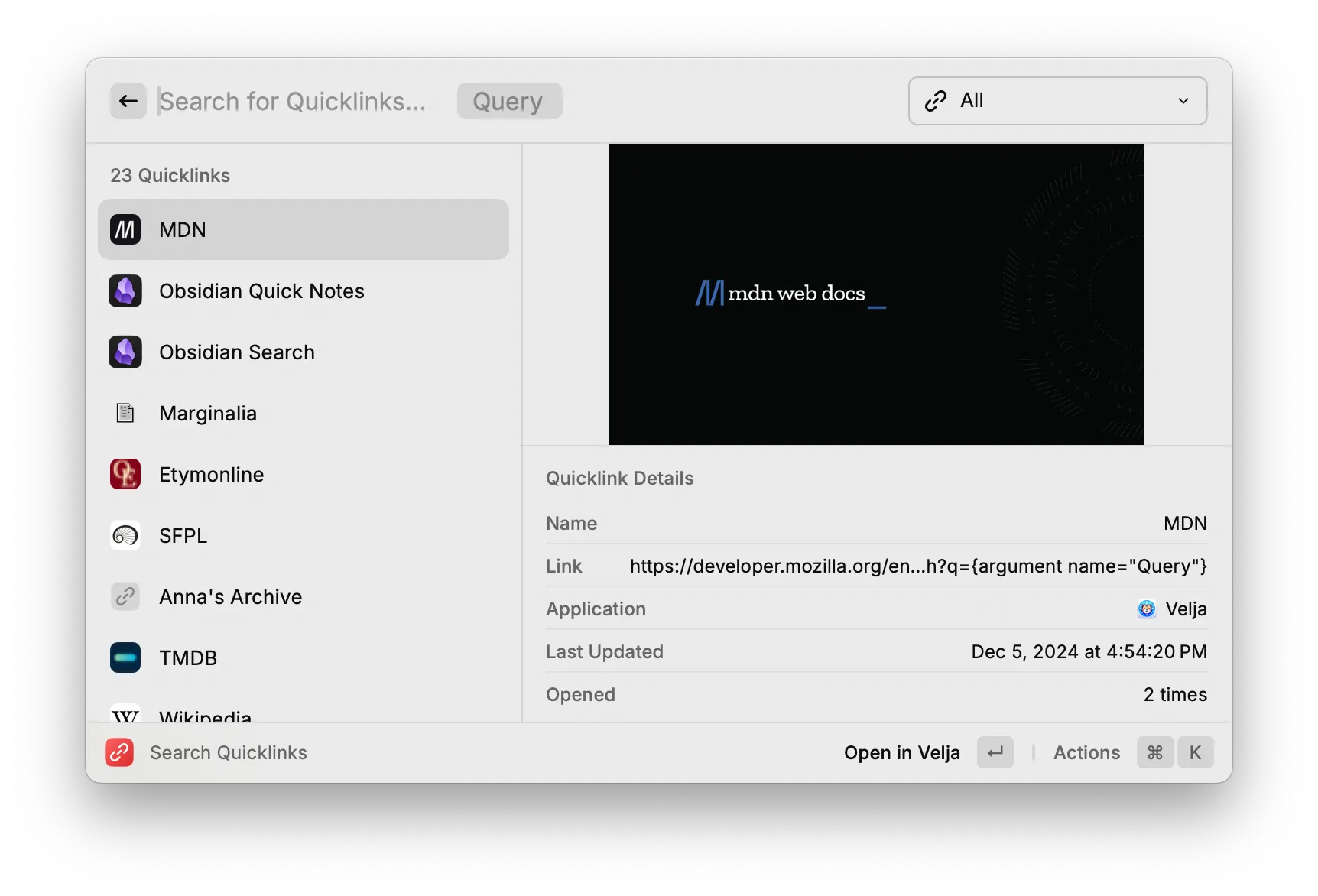Select the Wikipedia quicklink entry
Viewport: 1318px width, 896px height.
[204, 716]
